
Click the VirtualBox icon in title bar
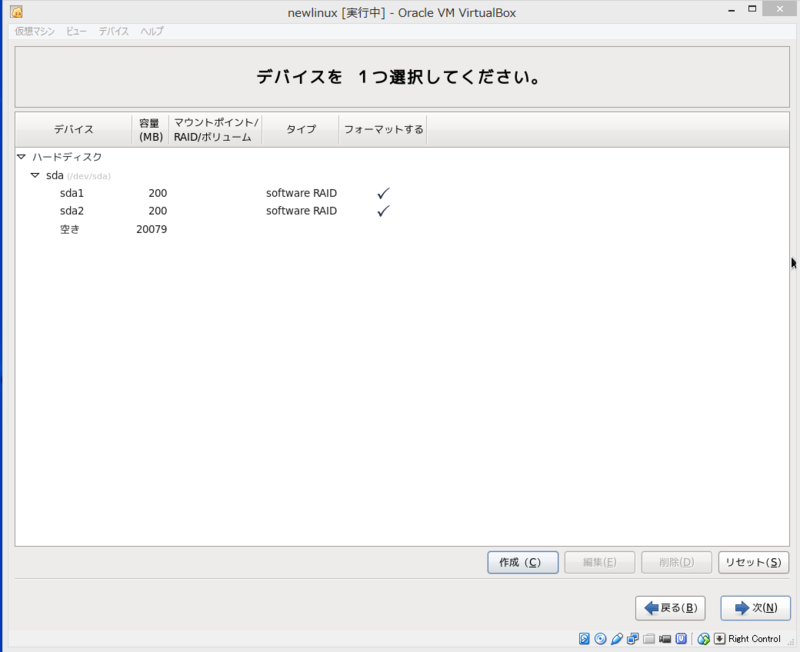point(16,12)
